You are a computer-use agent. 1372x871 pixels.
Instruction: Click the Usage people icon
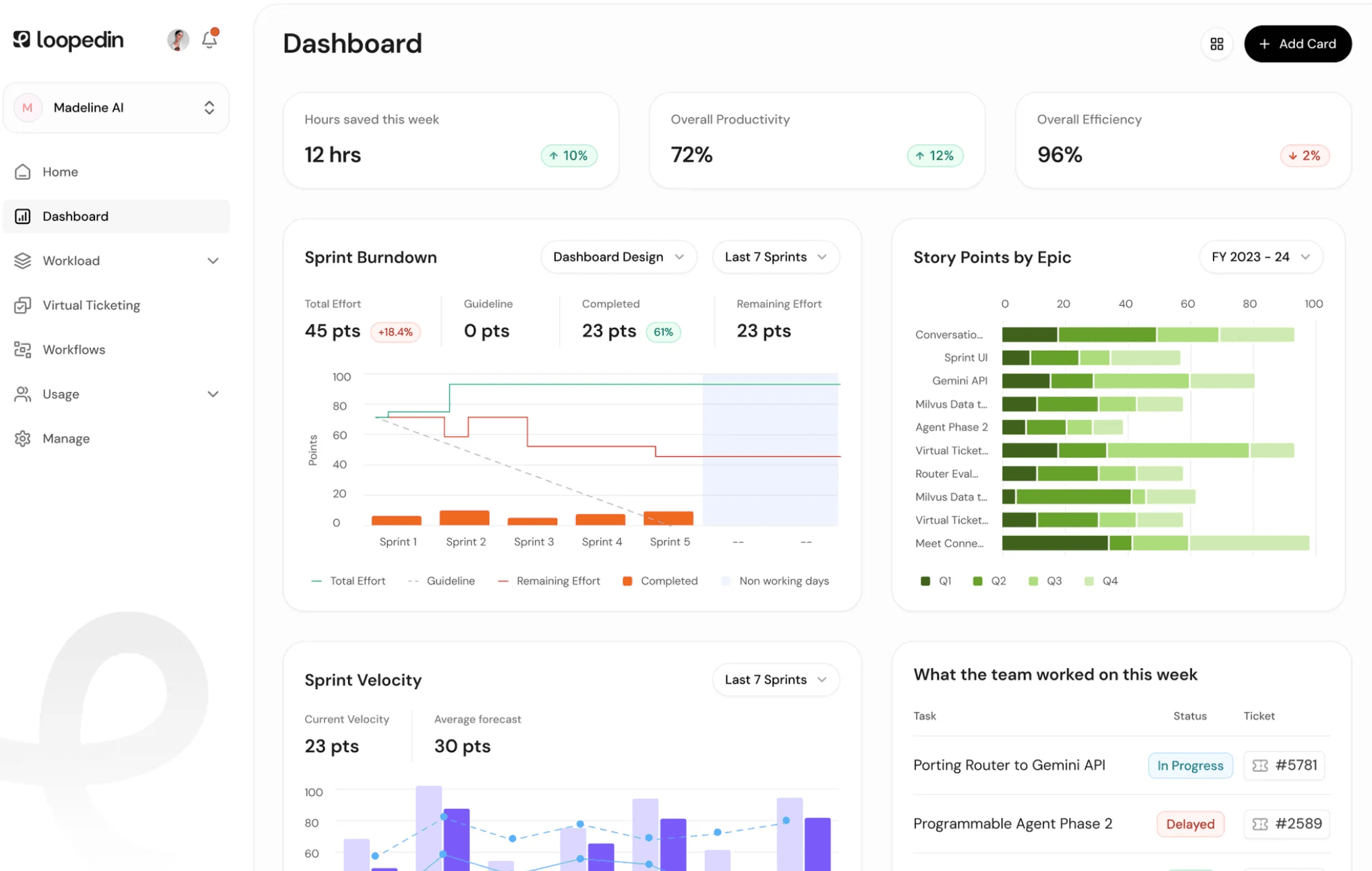(23, 394)
